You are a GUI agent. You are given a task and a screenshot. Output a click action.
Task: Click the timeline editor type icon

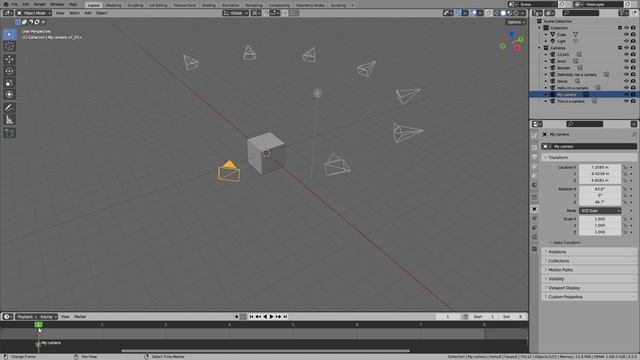click(x=8, y=317)
